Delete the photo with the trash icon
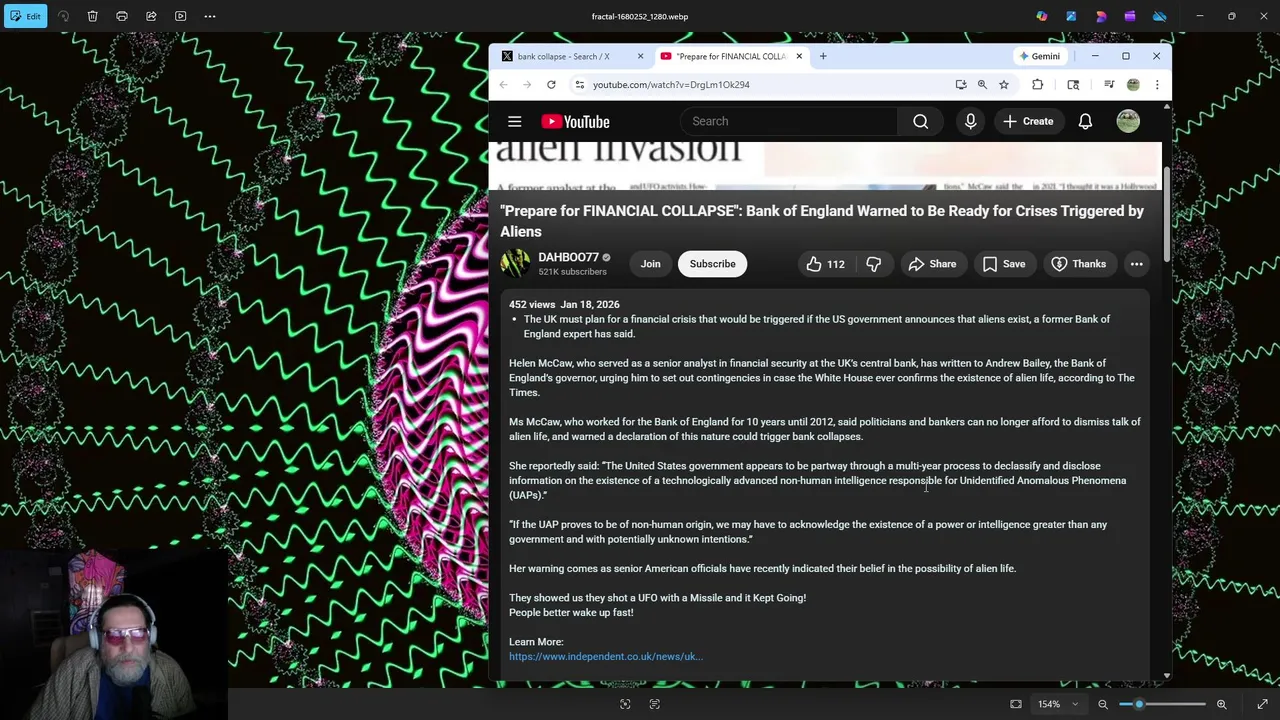This screenshot has height=720, width=1280. click(x=93, y=16)
